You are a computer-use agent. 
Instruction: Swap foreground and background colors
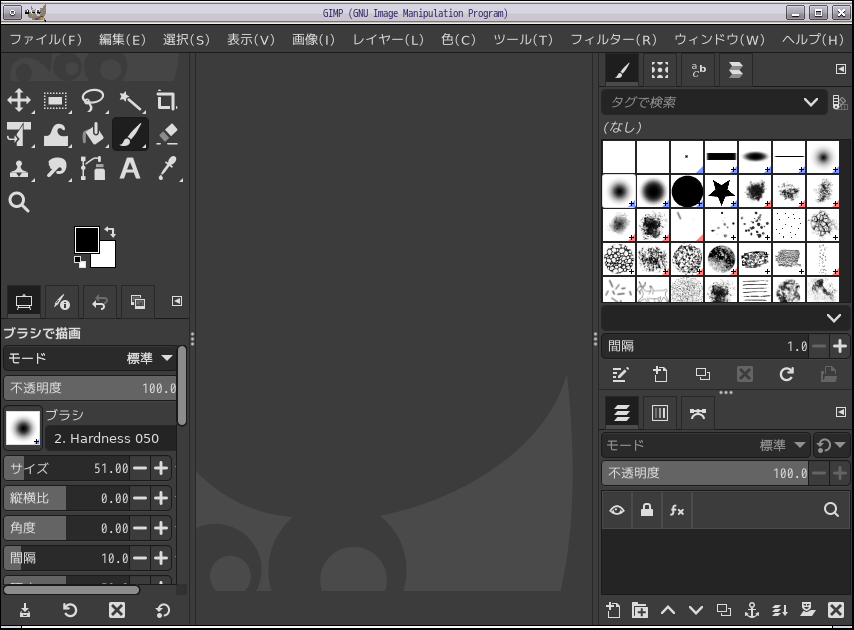(x=110, y=232)
